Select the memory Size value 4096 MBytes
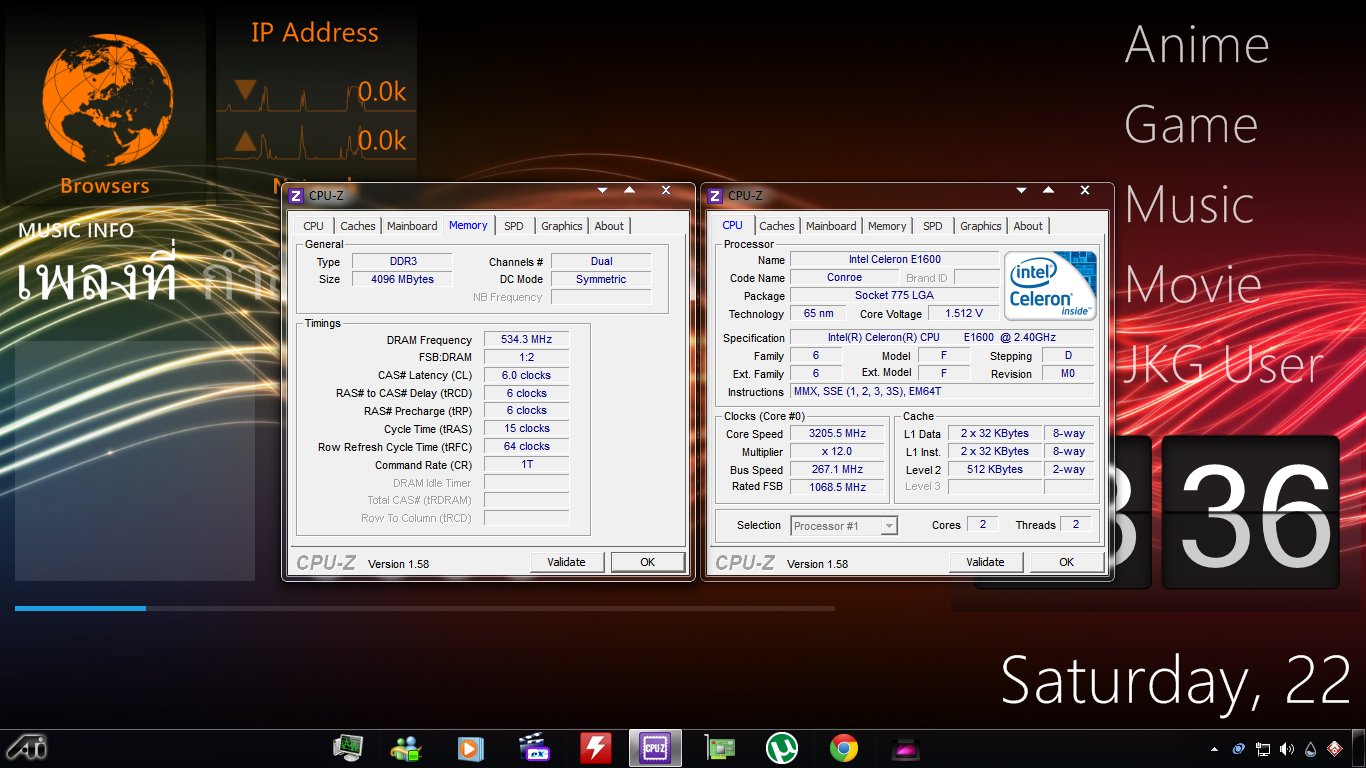 (x=403, y=280)
